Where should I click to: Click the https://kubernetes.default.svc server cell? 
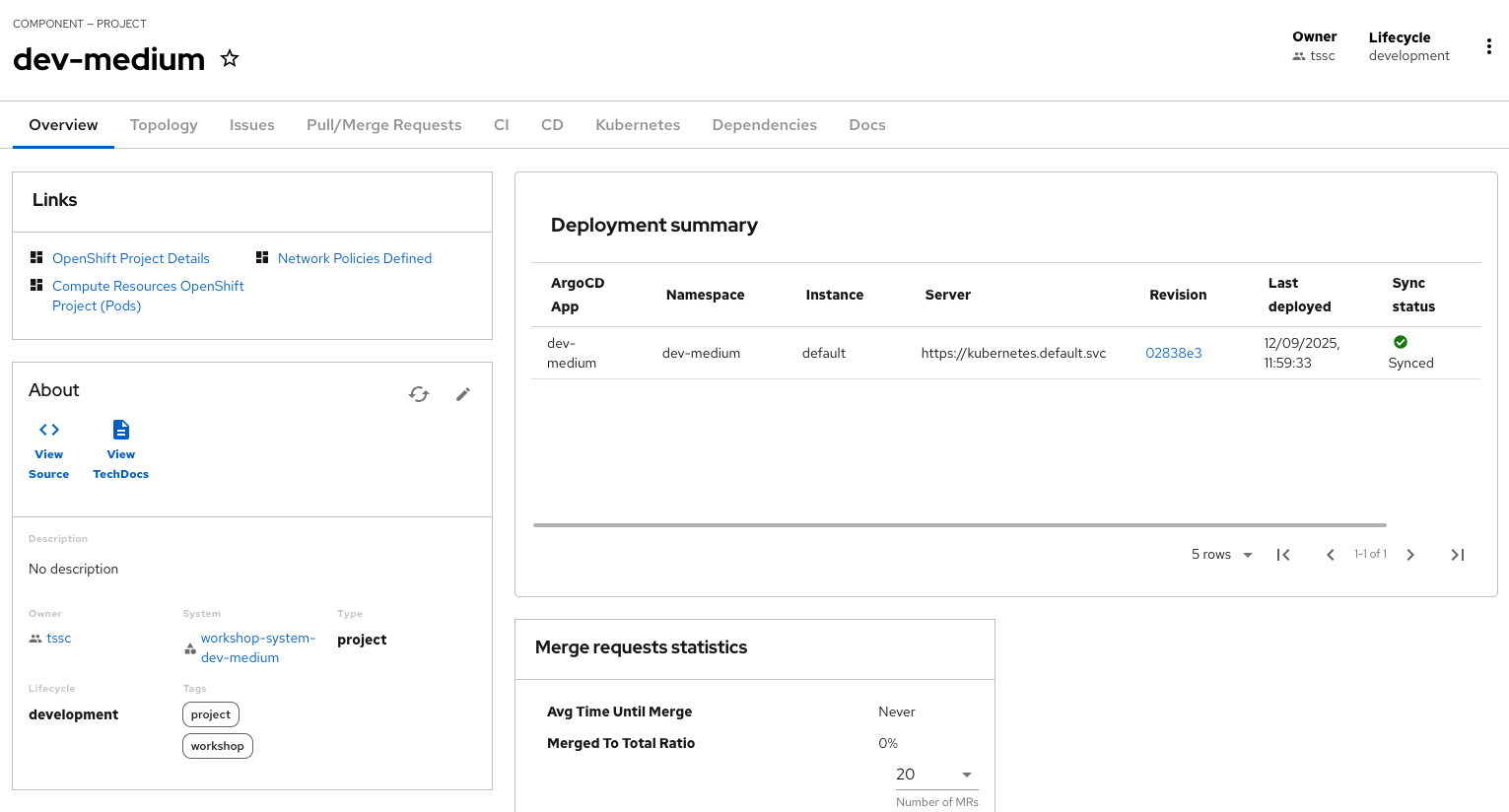pyautogui.click(x=1014, y=353)
